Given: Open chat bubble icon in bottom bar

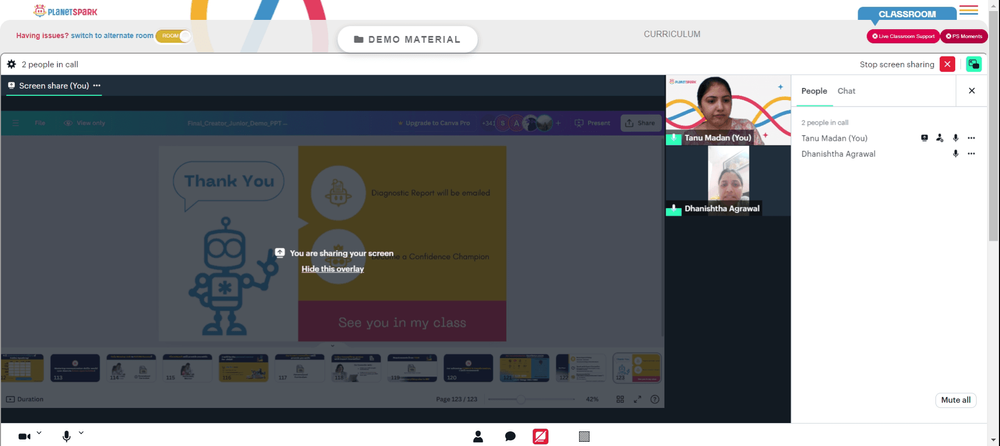Looking at the screenshot, I should (510, 436).
